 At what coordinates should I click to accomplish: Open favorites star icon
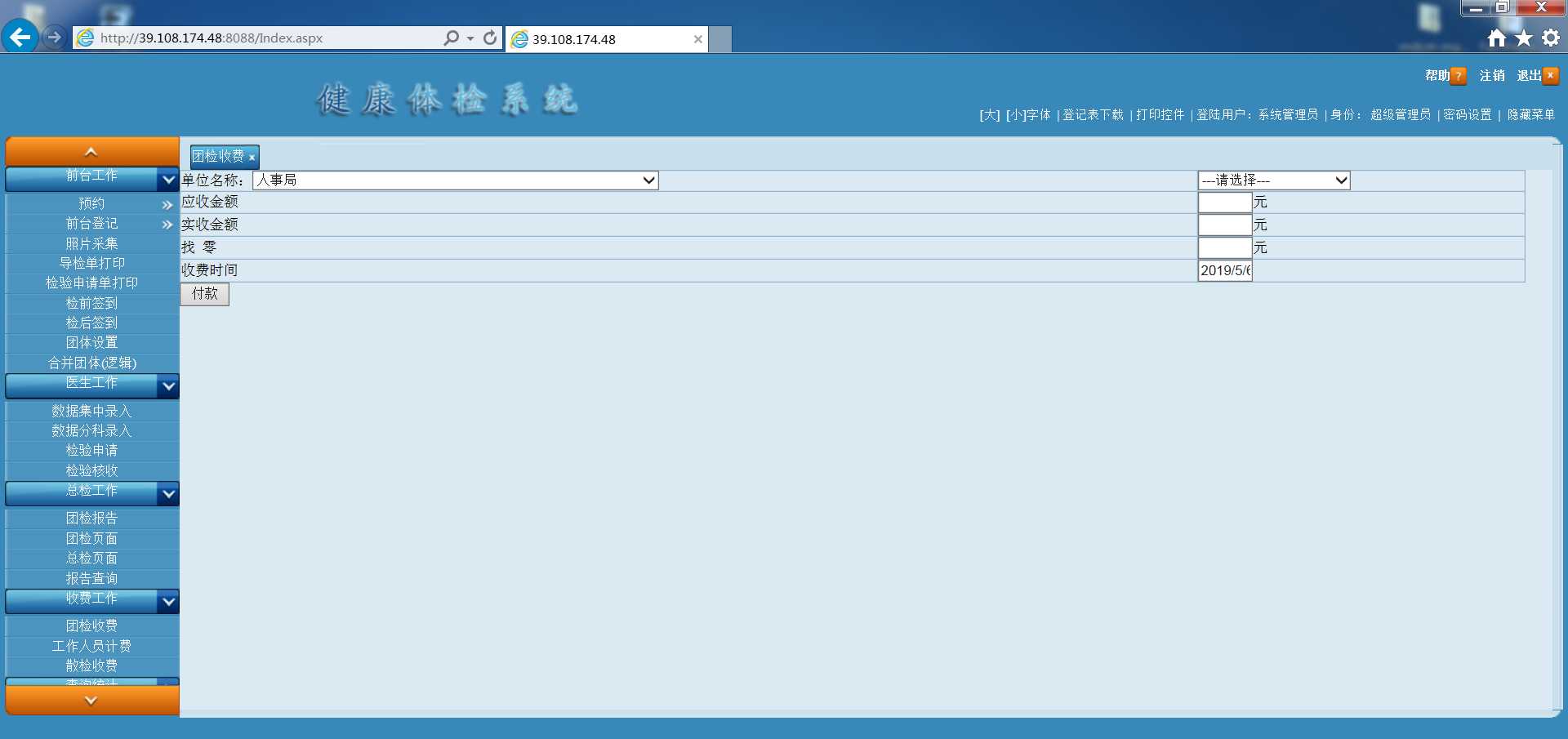point(1523,38)
